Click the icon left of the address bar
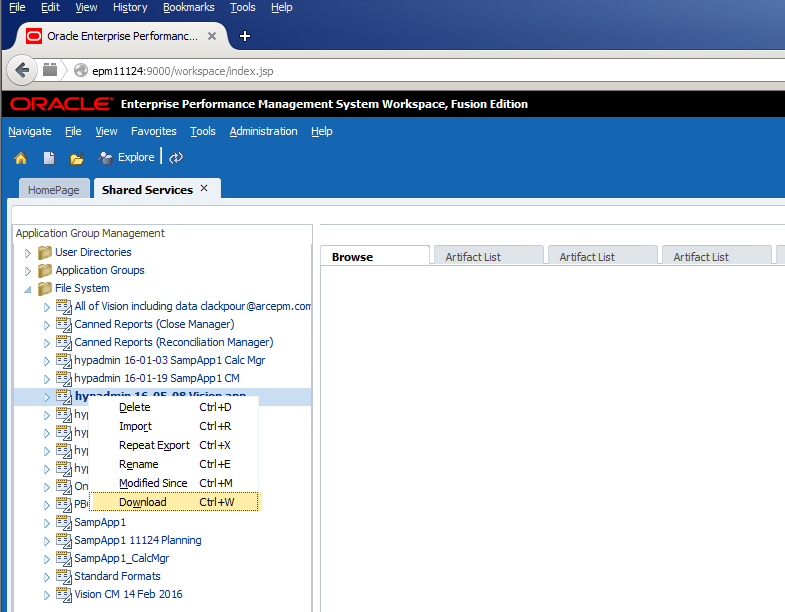 pyautogui.click(x=50, y=70)
